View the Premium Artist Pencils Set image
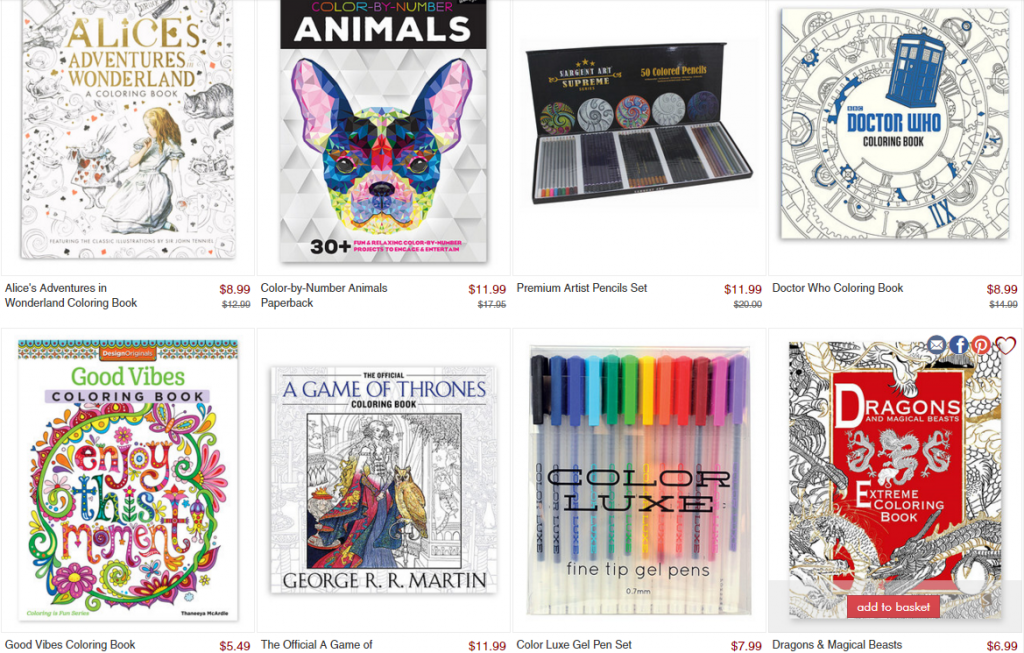 coord(639,123)
